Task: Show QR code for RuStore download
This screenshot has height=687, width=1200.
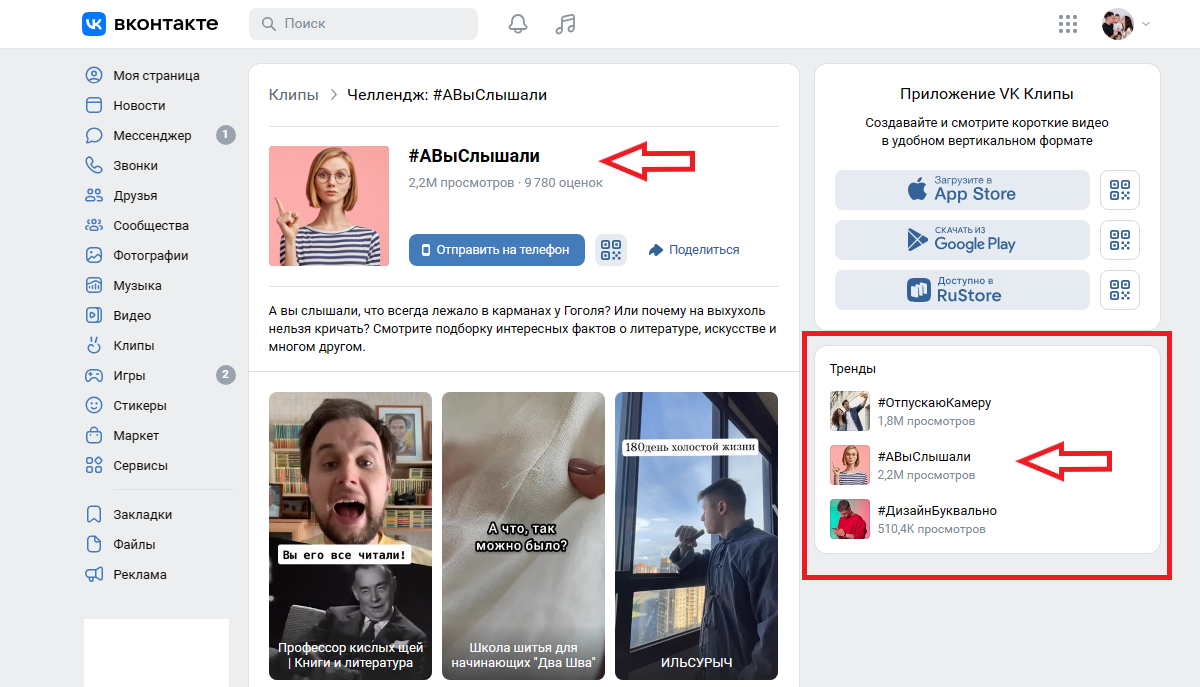Action: tap(1119, 290)
